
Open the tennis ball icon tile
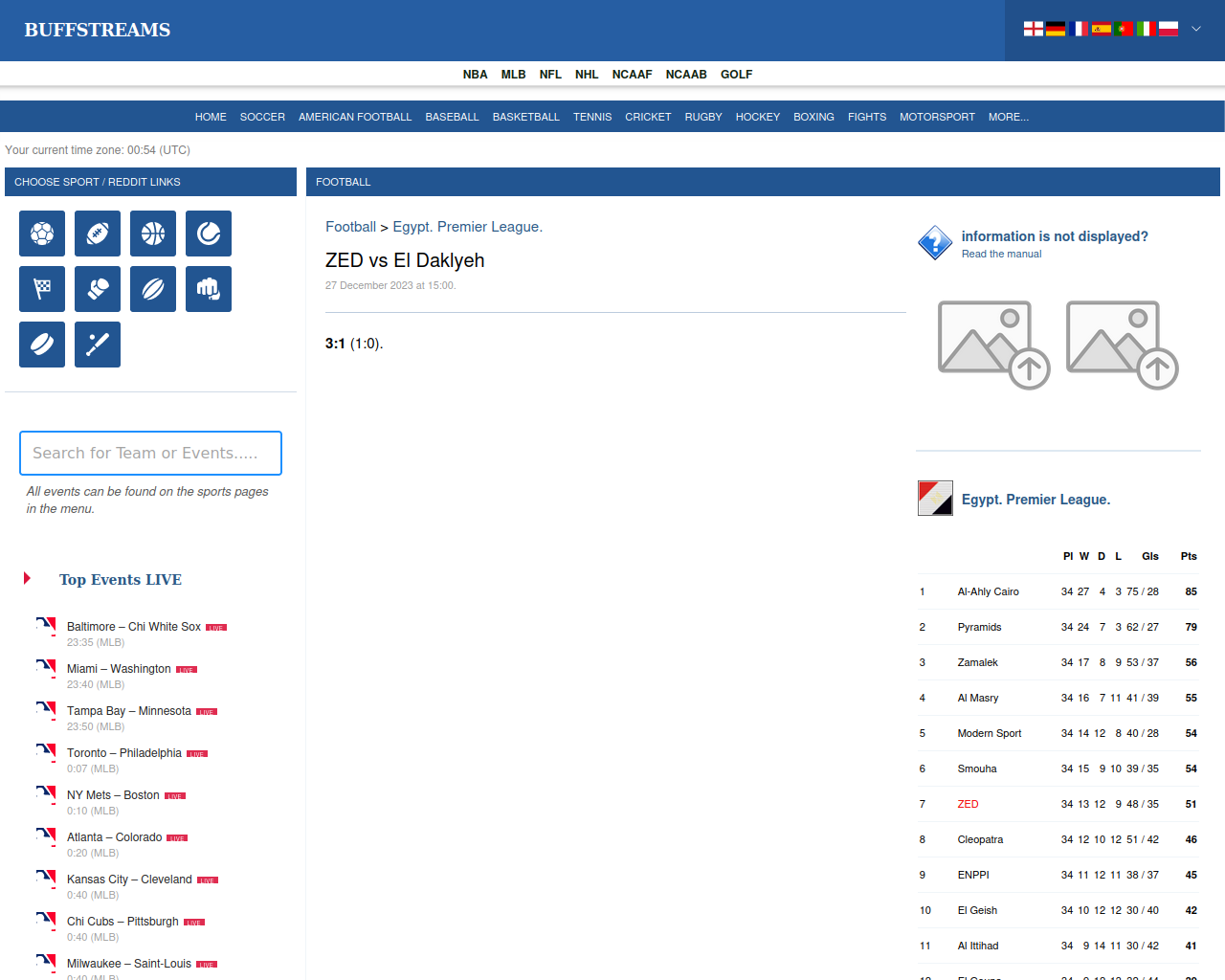click(209, 234)
